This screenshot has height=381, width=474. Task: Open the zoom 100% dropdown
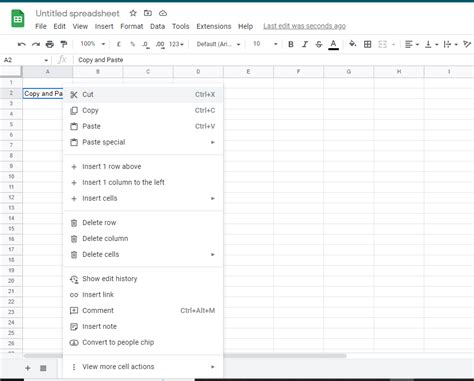point(93,44)
